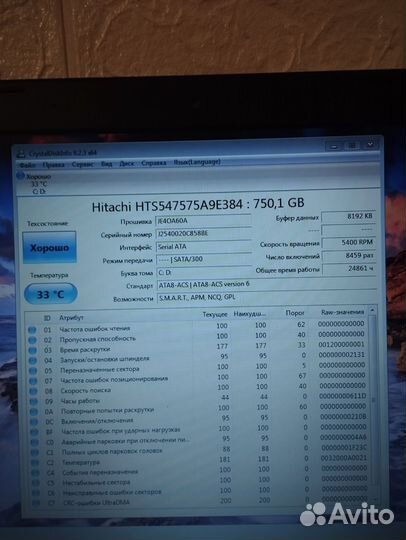406x540 pixels.
Task: Click the Возможности S.M.A.R.T., APM, NCQ, GPL field
Action: tap(267, 297)
